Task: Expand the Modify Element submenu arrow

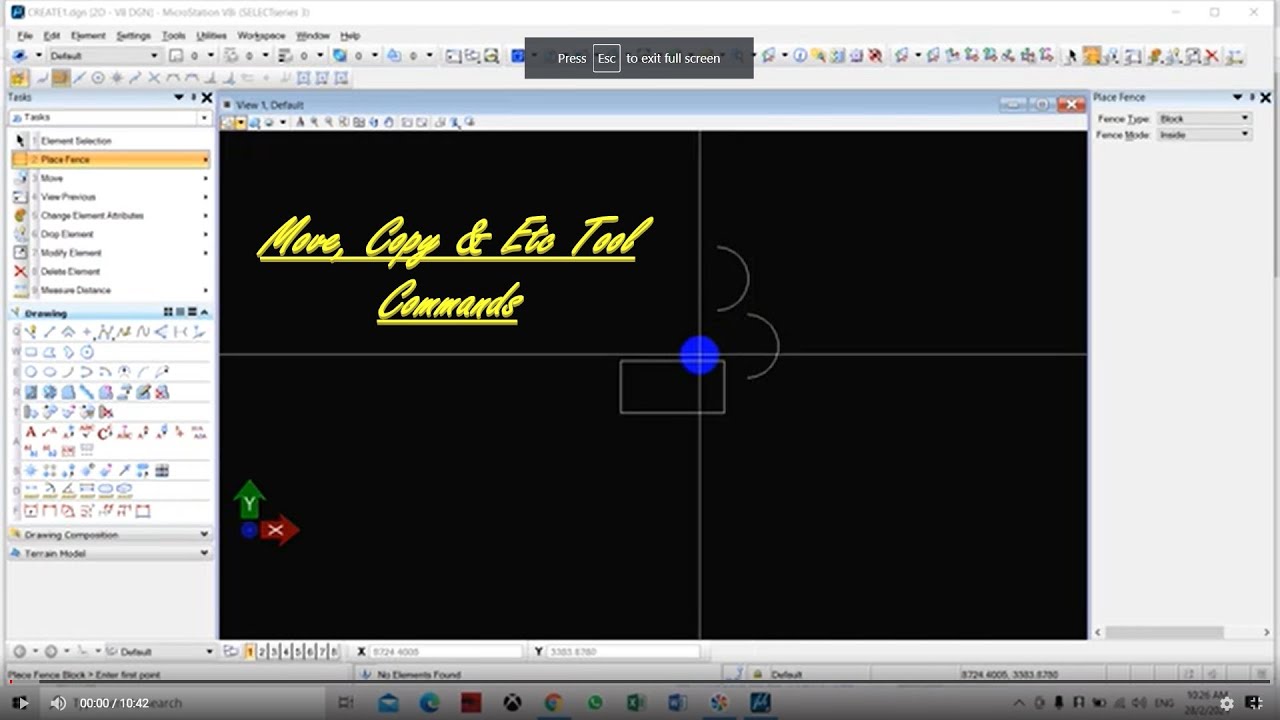Action: [x=206, y=253]
